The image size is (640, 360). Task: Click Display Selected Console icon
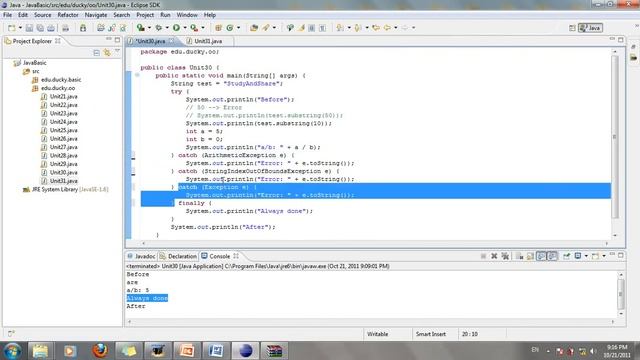[578, 256]
